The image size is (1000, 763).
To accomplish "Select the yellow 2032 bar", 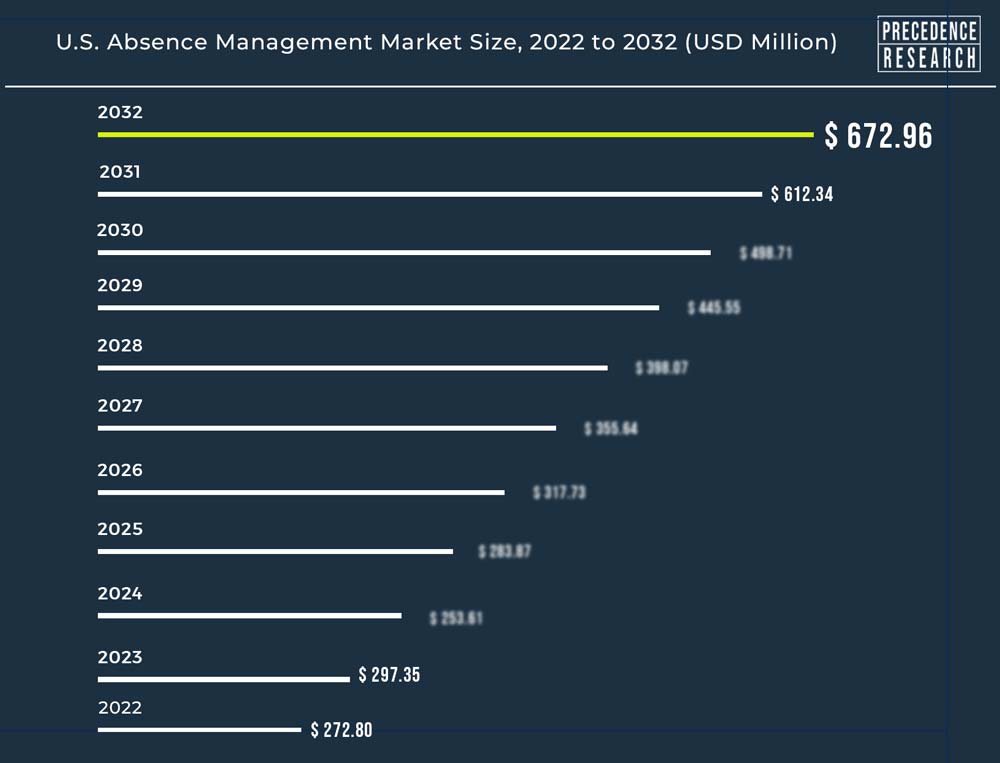I will 455,135.
